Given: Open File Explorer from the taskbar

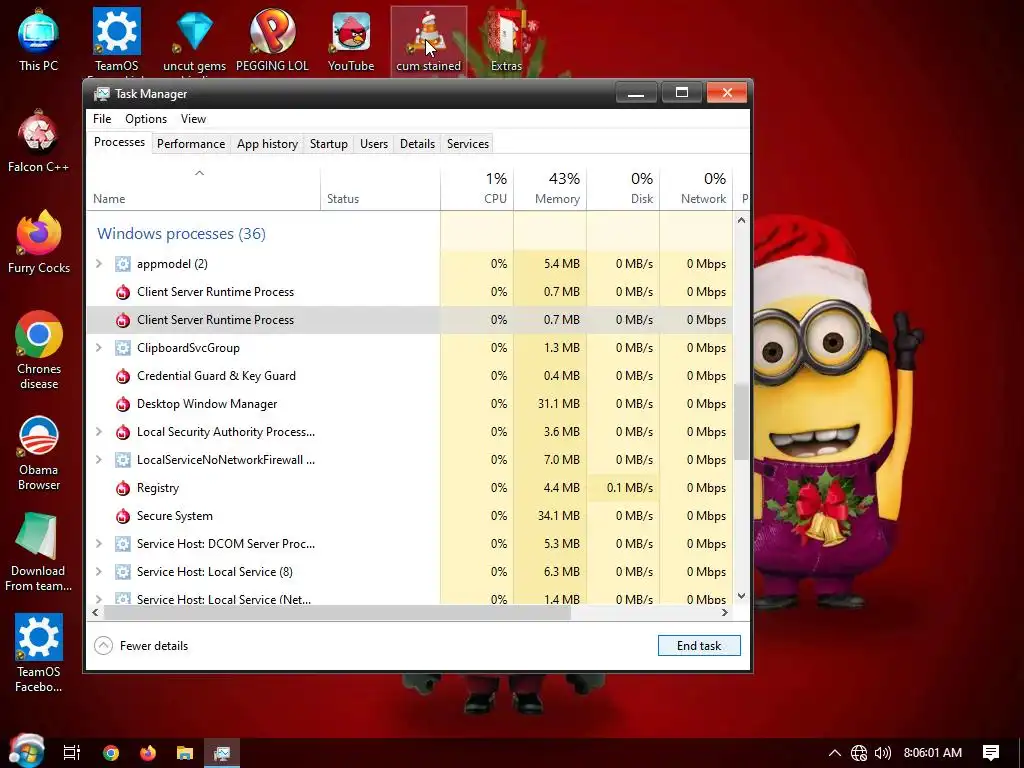Looking at the screenshot, I should pyautogui.click(x=185, y=753).
